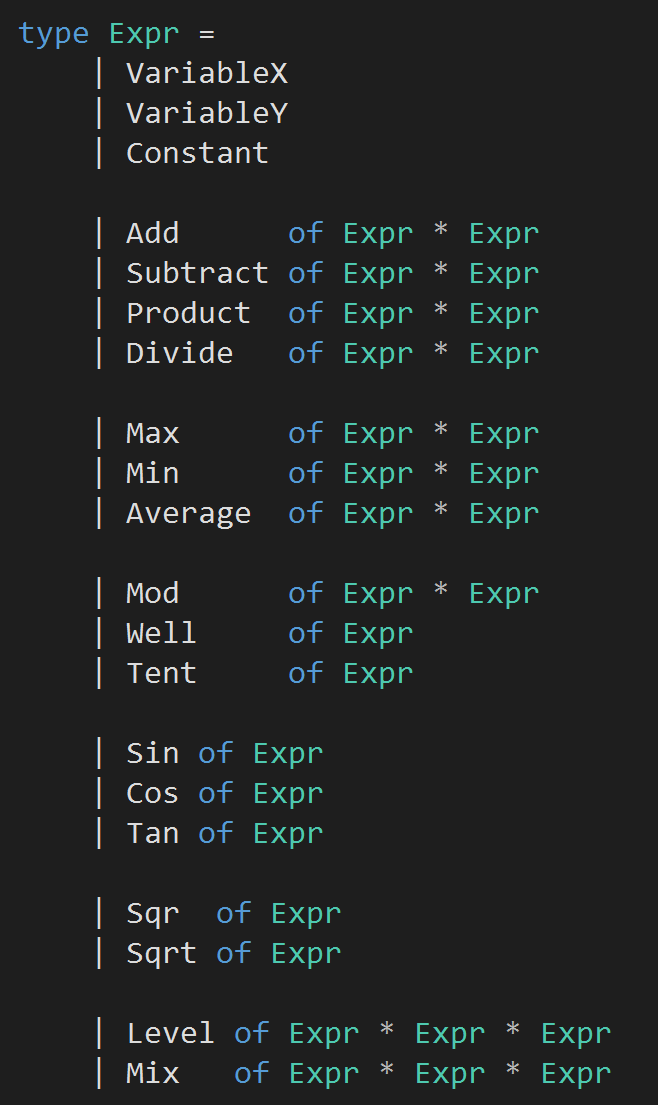The width and height of the screenshot is (658, 1105).
Task: Place cursor on VariableX case
Action: [207, 73]
